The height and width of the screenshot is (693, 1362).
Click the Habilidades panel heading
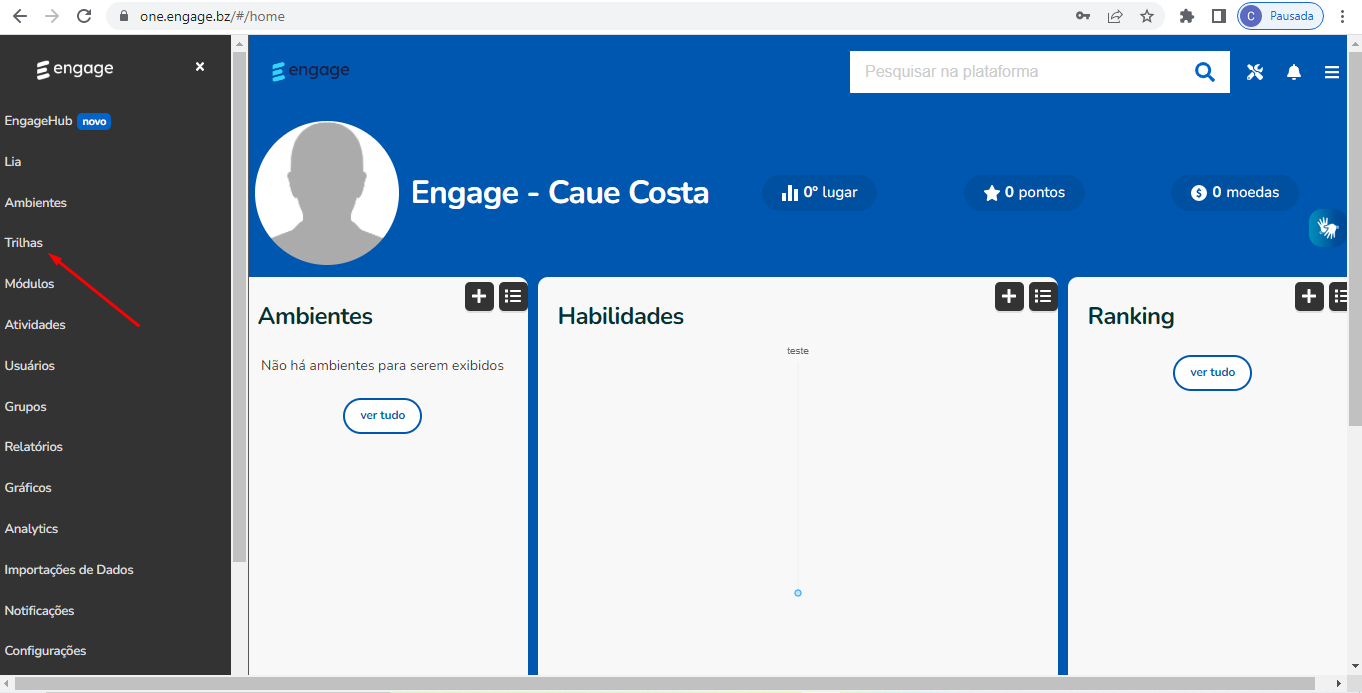[x=621, y=316]
